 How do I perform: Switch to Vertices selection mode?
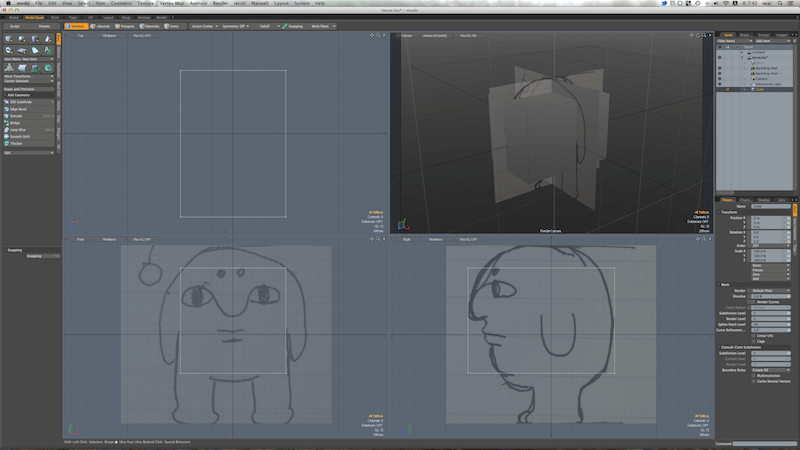76,26
